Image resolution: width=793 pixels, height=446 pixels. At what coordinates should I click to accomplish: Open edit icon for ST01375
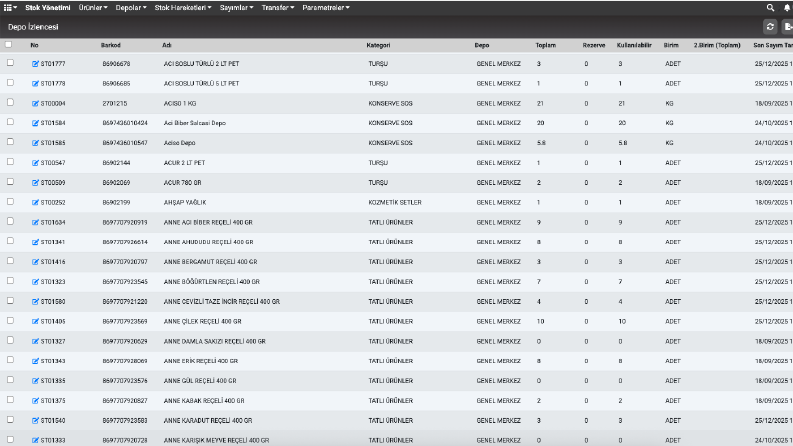coord(35,401)
